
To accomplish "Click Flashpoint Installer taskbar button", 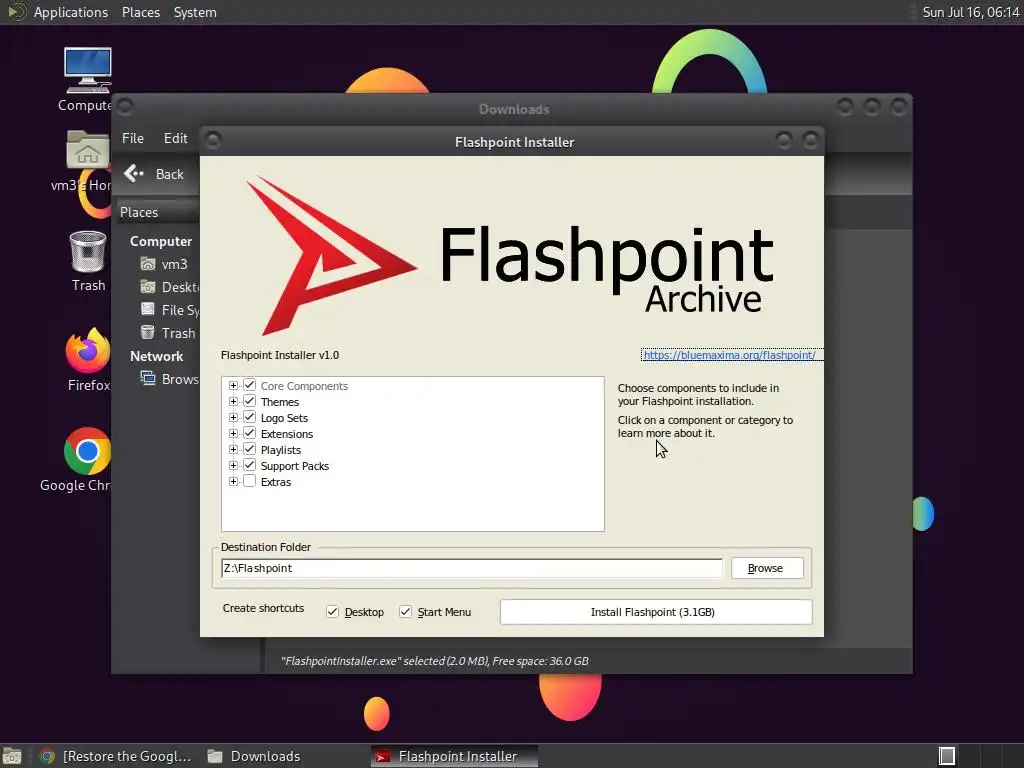I will (x=455, y=756).
